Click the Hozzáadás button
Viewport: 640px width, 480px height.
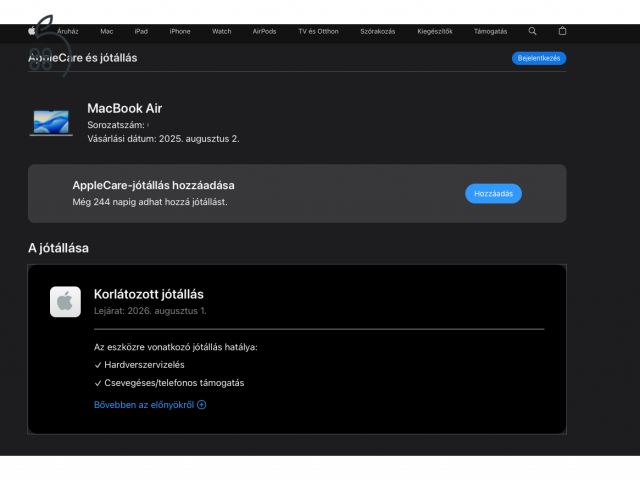click(x=493, y=194)
